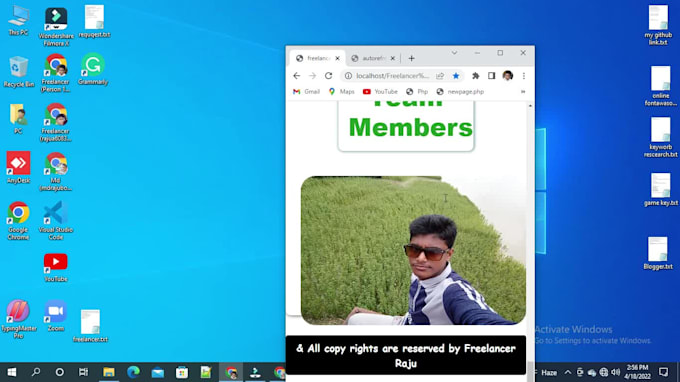Image resolution: width=680 pixels, height=382 pixels.
Task: Toggle Chrome side panel
Action: coord(491,76)
